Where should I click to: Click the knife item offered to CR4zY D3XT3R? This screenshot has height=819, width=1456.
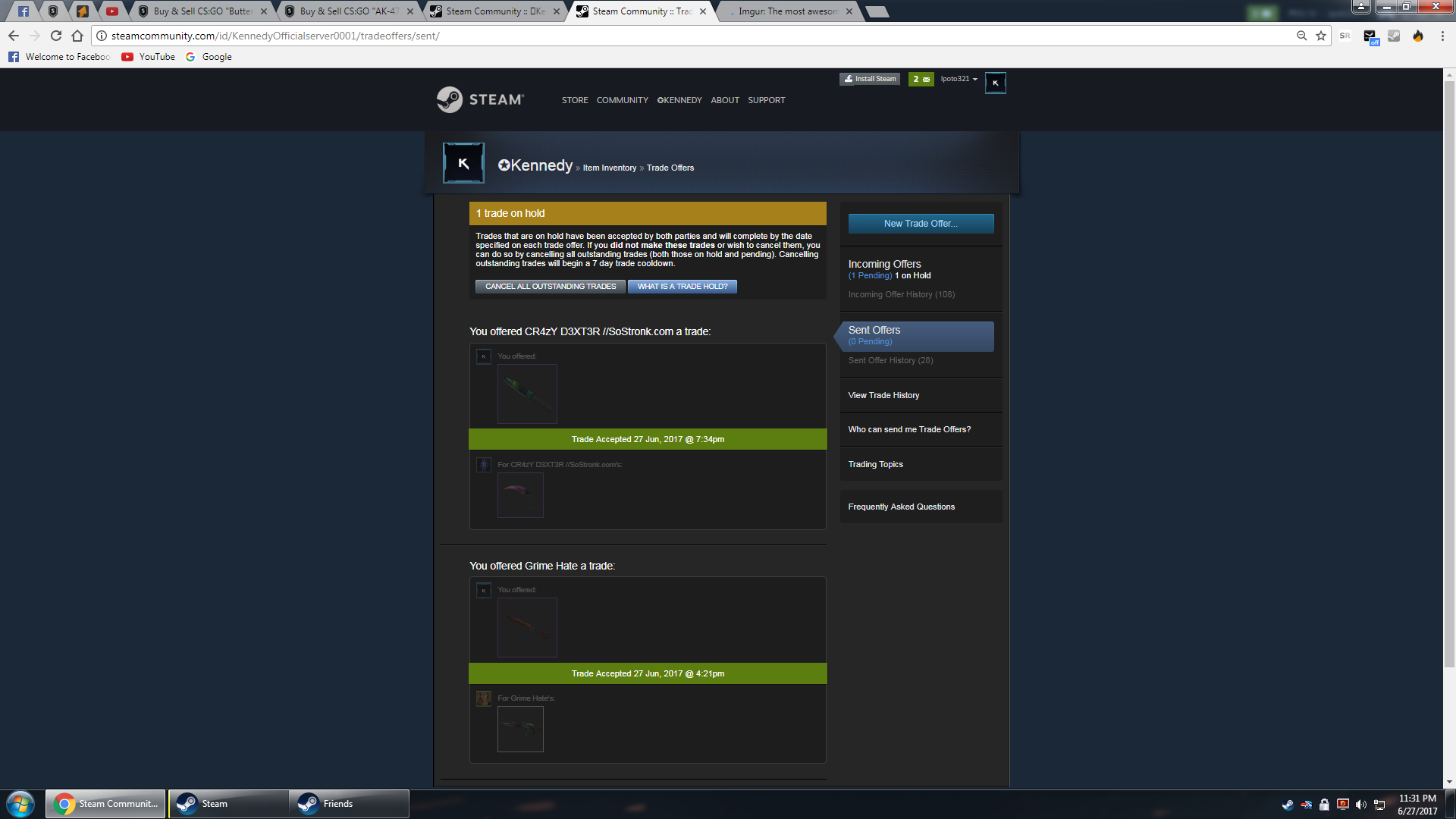pyautogui.click(x=527, y=394)
